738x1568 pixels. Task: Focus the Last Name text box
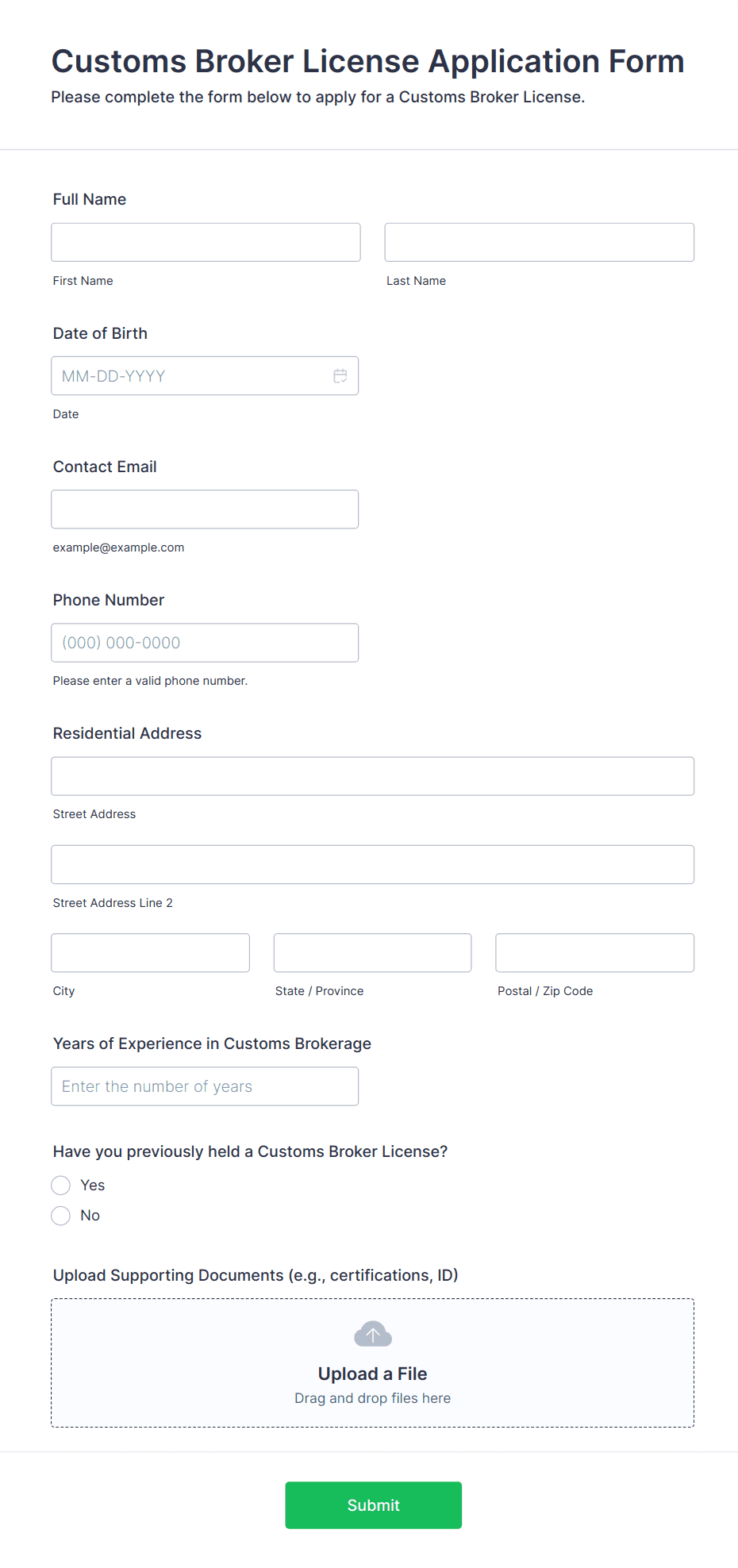pyautogui.click(x=539, y=242)
